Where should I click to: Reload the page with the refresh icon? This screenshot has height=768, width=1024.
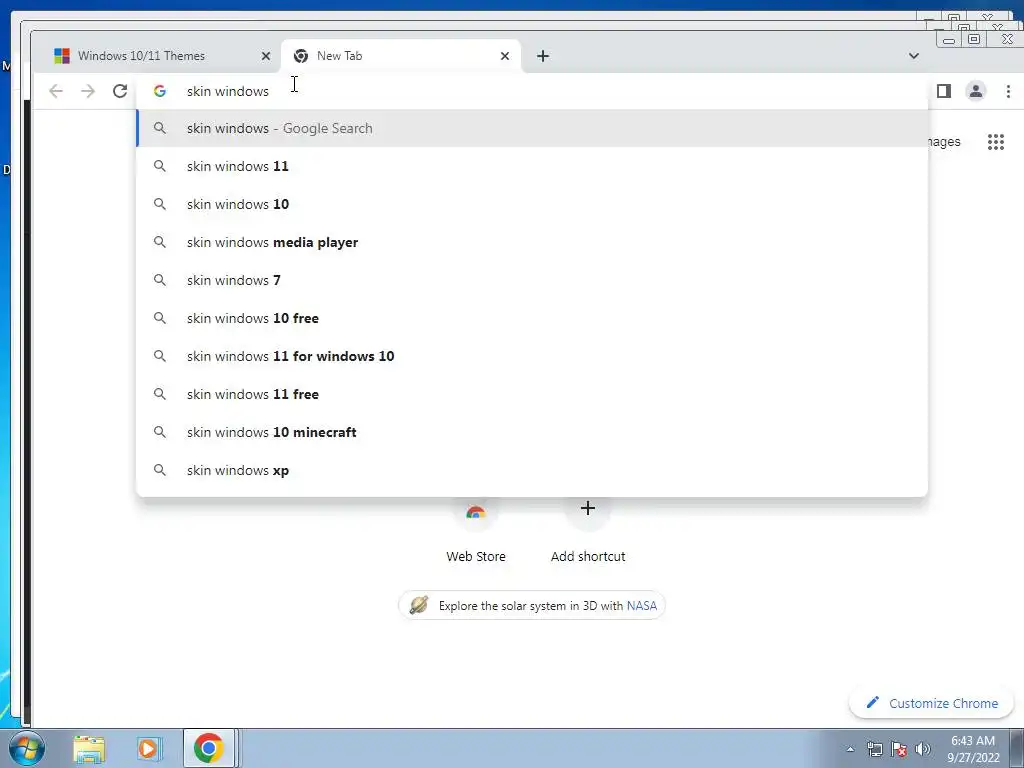120,91
